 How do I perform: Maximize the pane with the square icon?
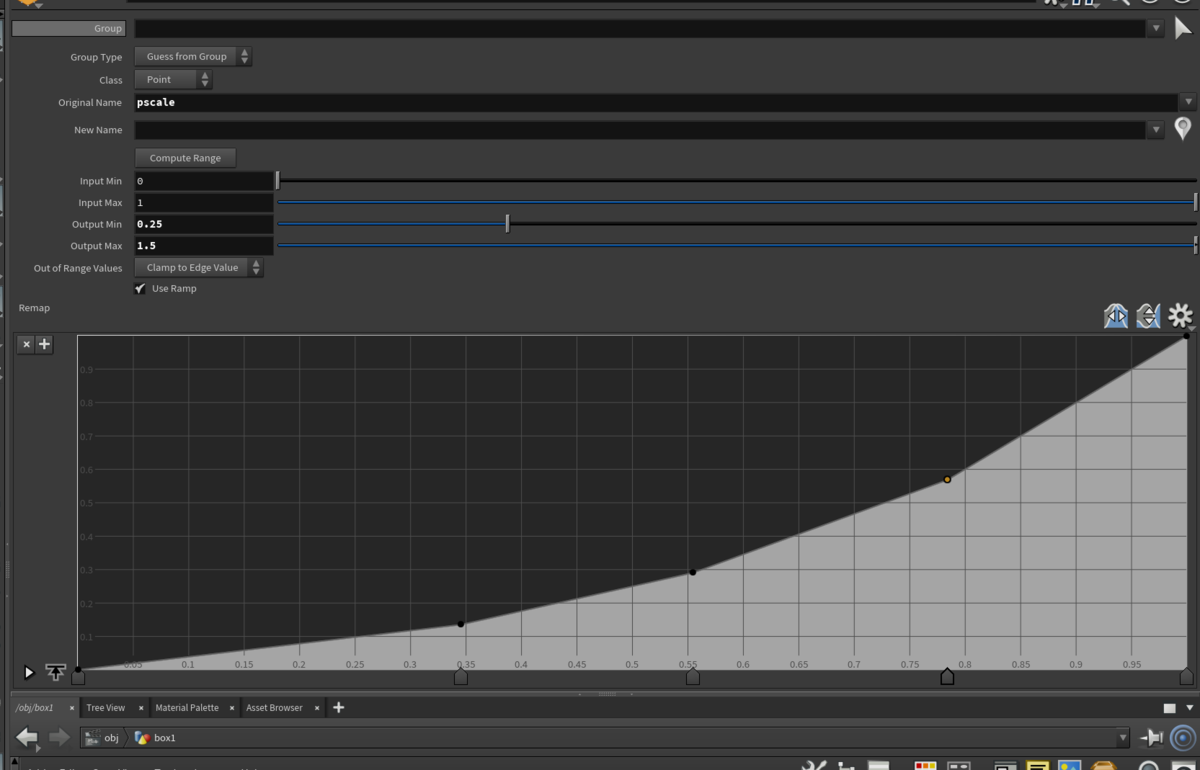(1170, 708)
